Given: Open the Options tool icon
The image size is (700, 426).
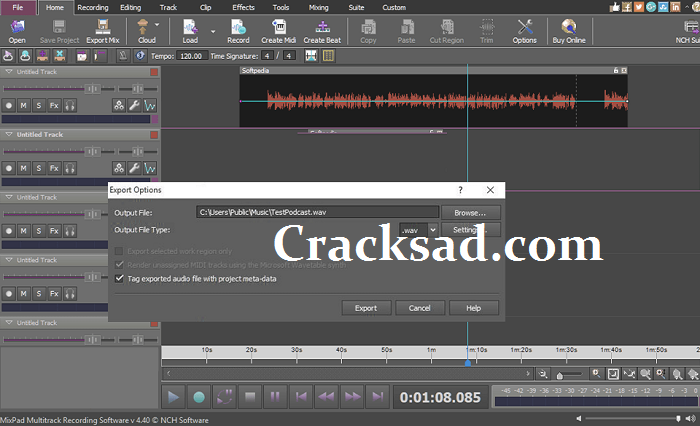Looking at the screenshot, I should pos(525,31).
